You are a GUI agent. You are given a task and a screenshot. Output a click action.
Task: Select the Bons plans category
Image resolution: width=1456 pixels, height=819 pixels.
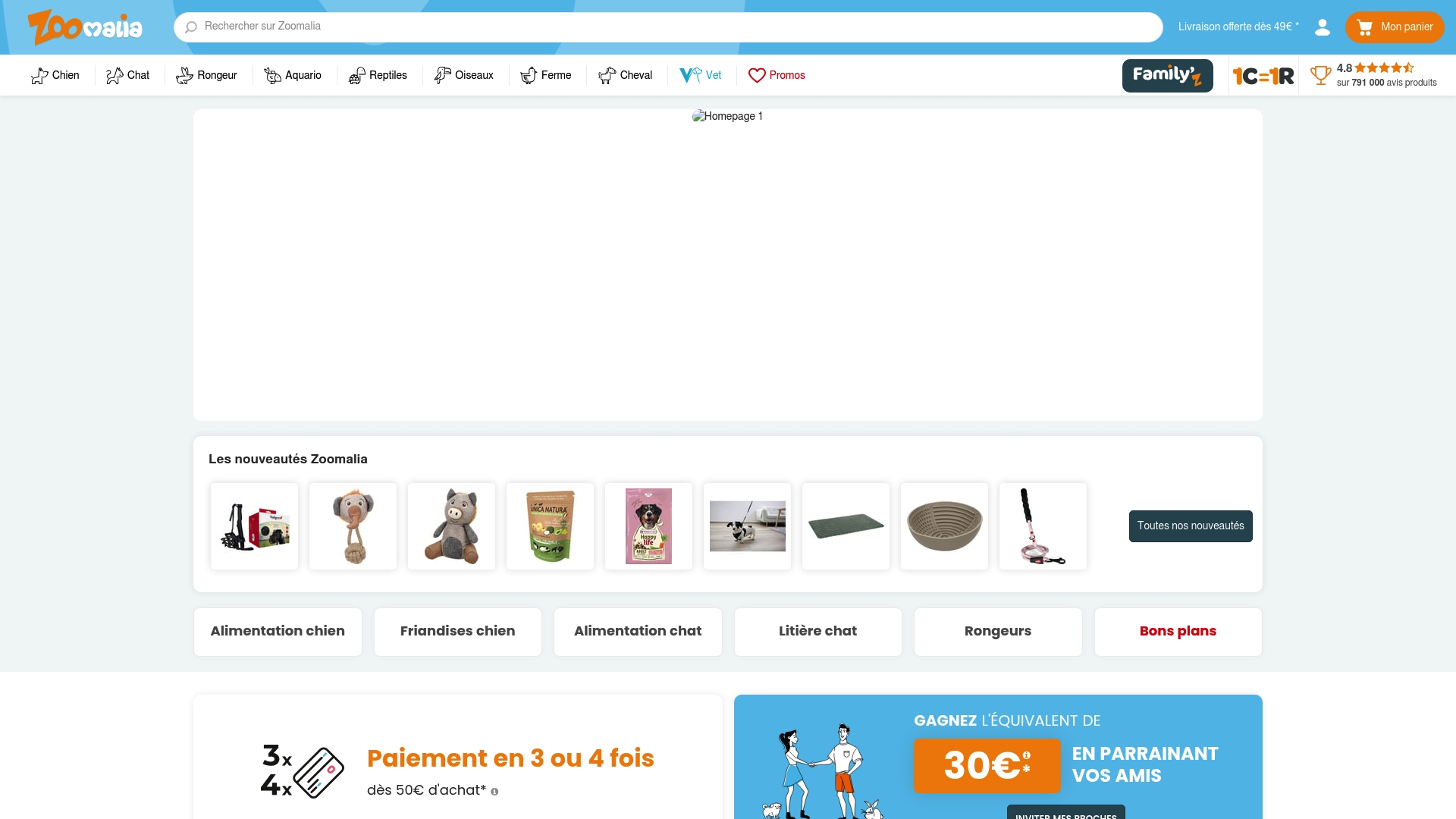coord(1178,631)
